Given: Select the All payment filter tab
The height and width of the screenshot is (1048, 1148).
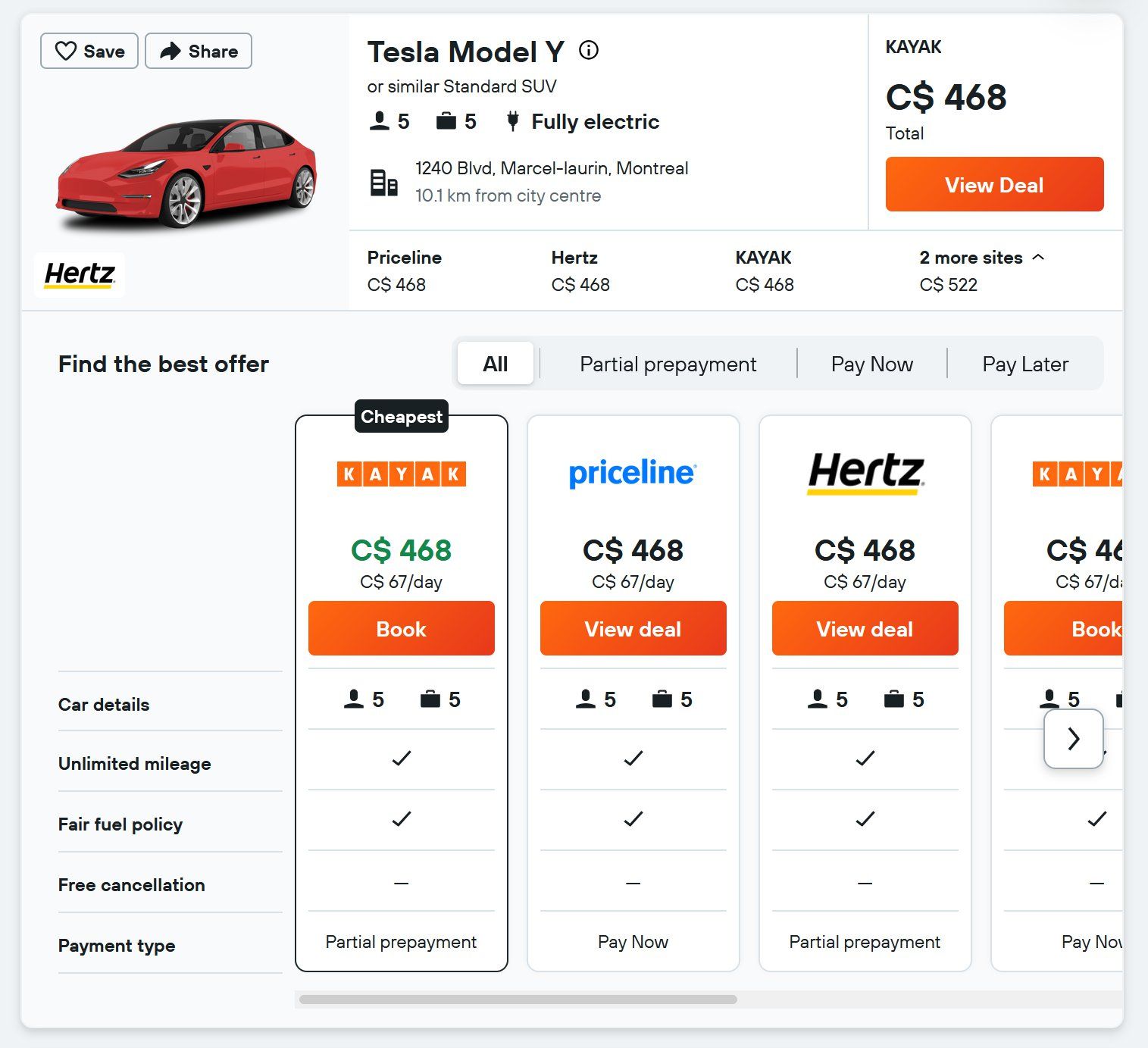Looking at the screenshot, I should [496, 364].
